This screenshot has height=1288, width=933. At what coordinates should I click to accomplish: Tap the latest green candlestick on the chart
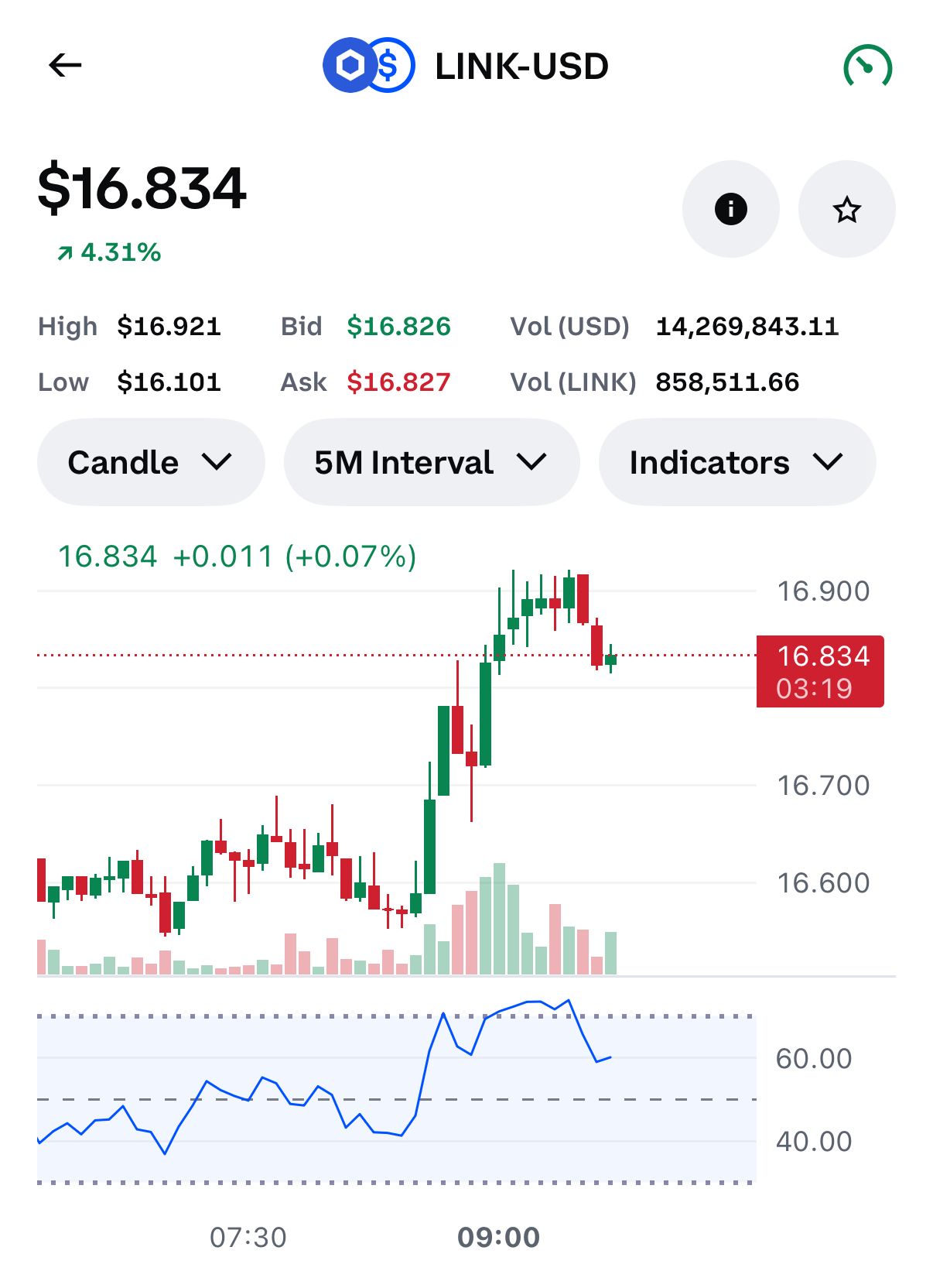click(x=611, y=659)
